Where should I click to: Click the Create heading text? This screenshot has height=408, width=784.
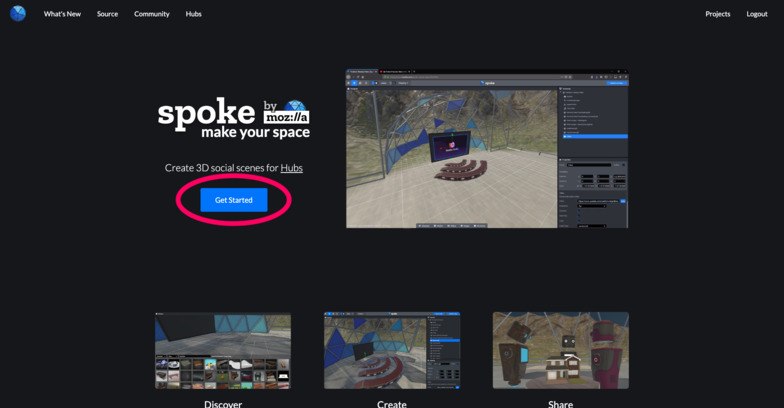(x=392, y=404)
